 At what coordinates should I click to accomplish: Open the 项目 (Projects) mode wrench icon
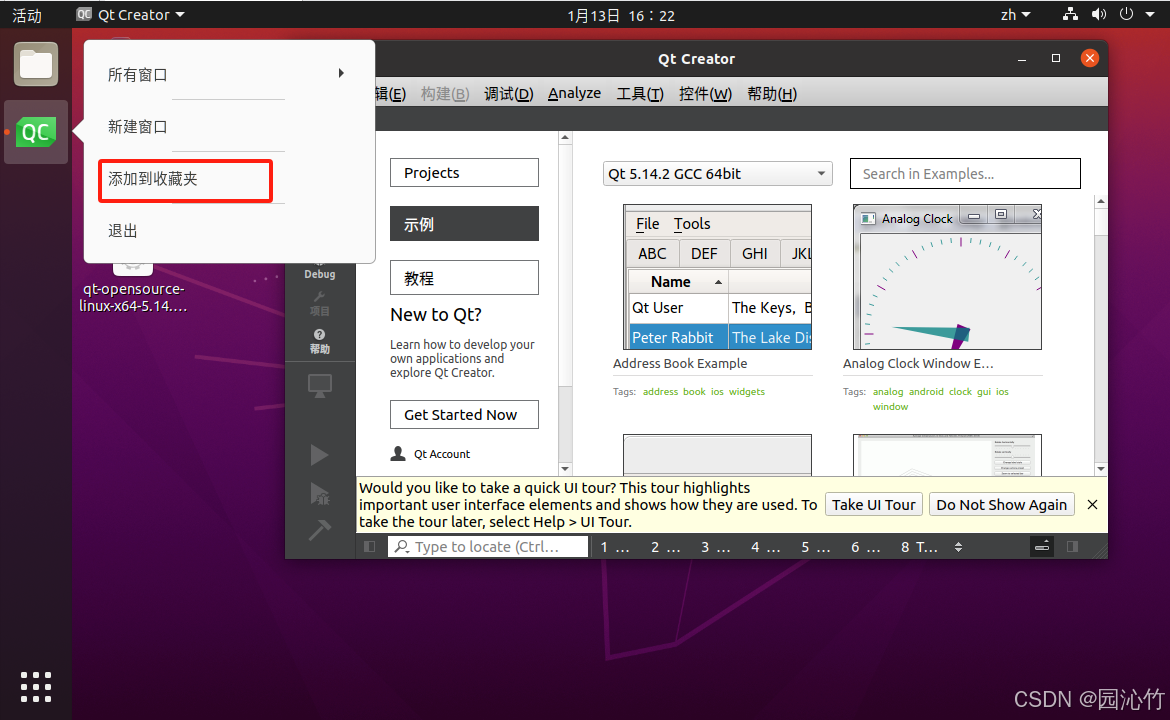click(319, 304)
